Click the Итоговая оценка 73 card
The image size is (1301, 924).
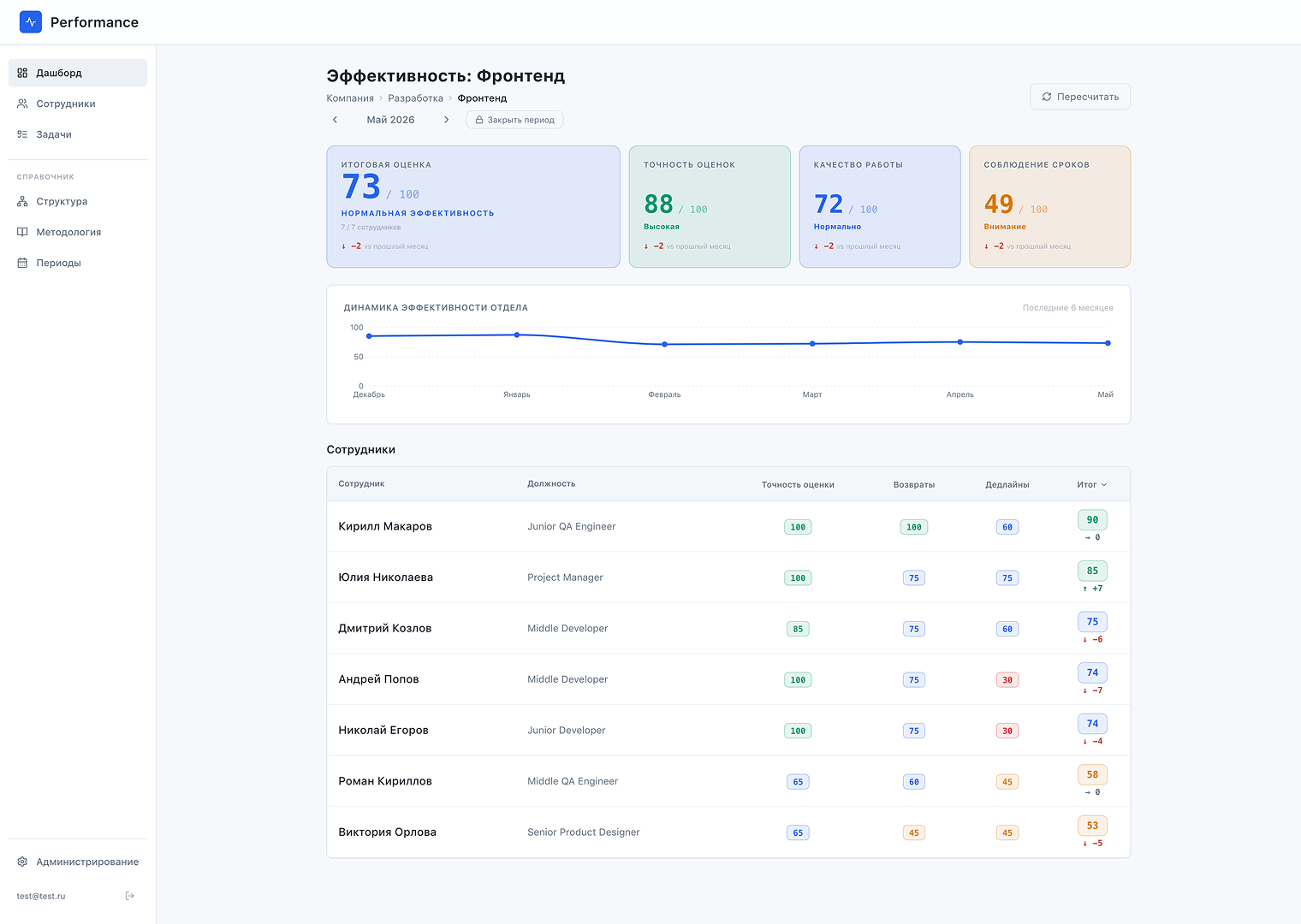tap(473, 206)
